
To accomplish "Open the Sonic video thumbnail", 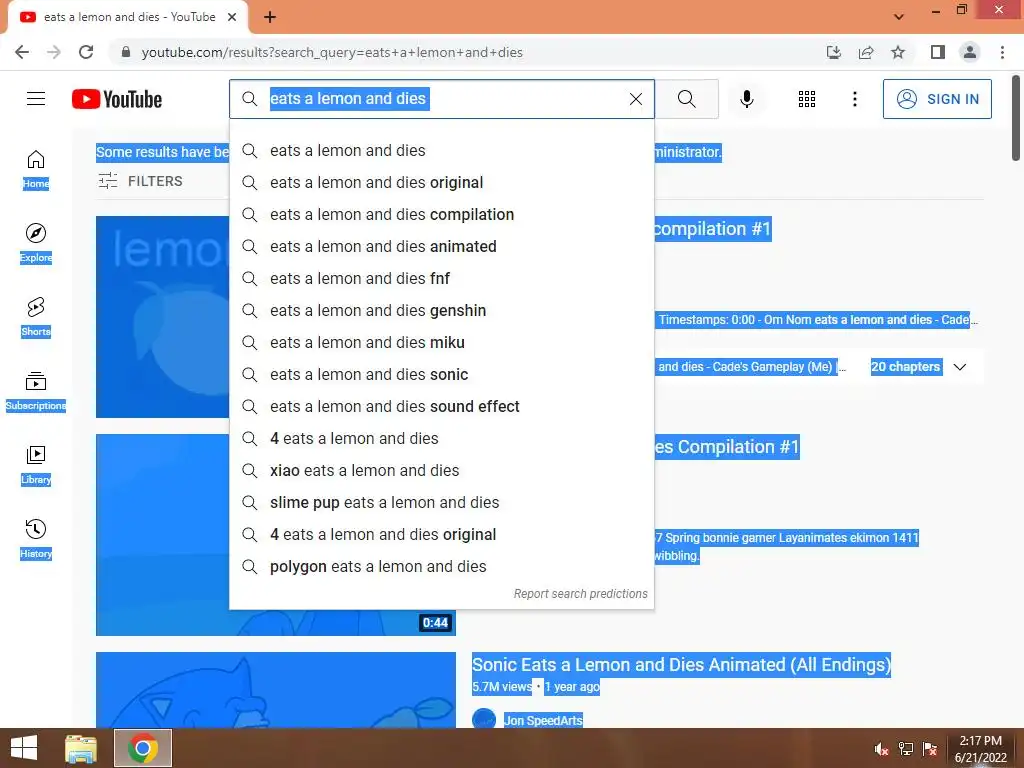I will pyautogui.click(x=276, y=690).
